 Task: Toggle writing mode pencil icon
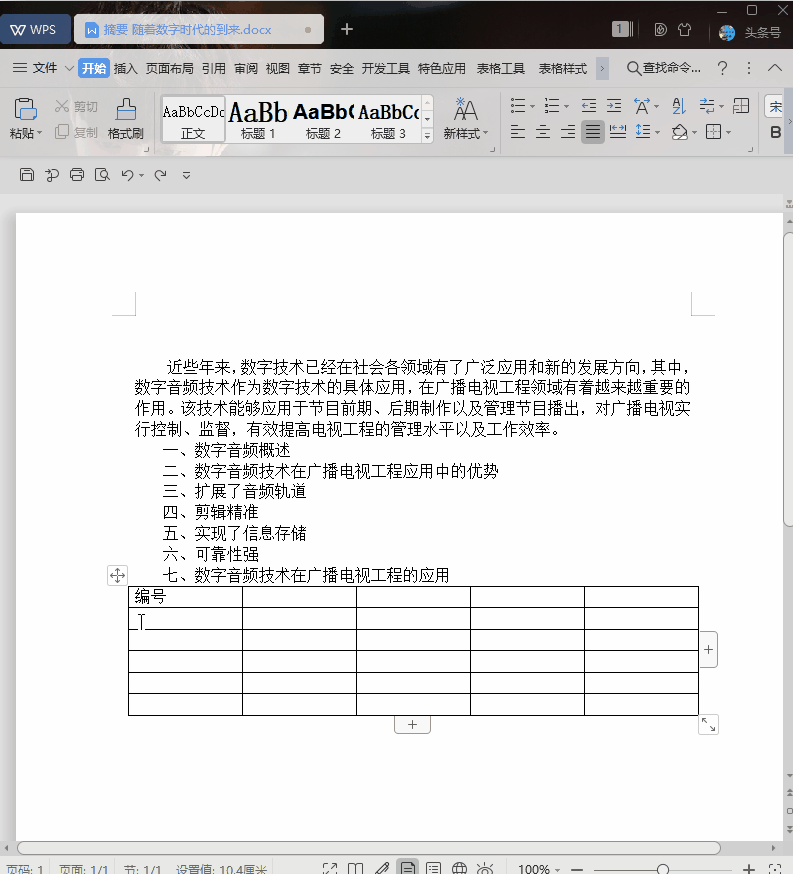382,868
